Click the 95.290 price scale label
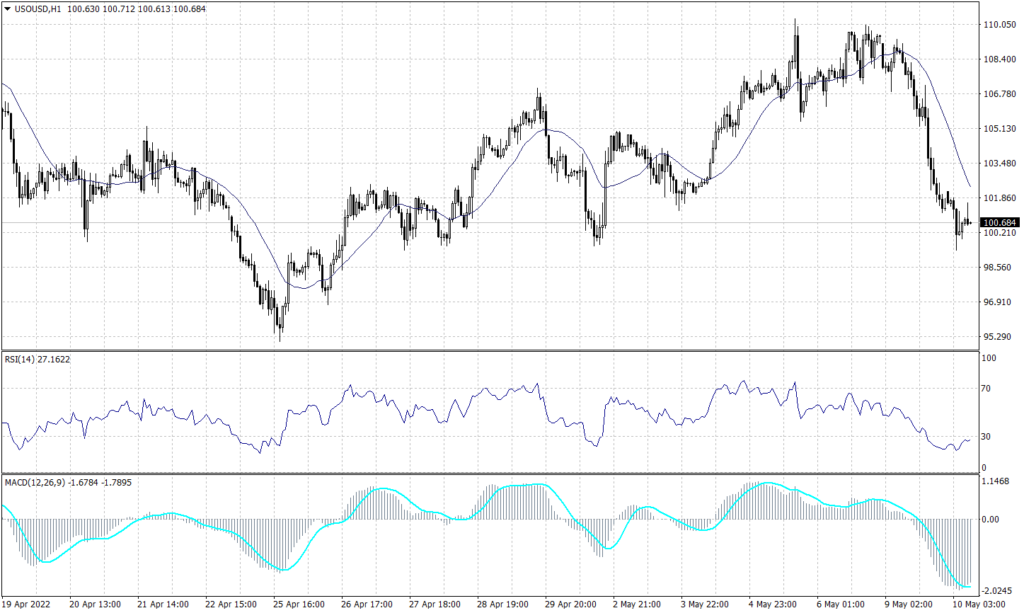Viewport: 1024px width, 613px height. tap(998, 337)
